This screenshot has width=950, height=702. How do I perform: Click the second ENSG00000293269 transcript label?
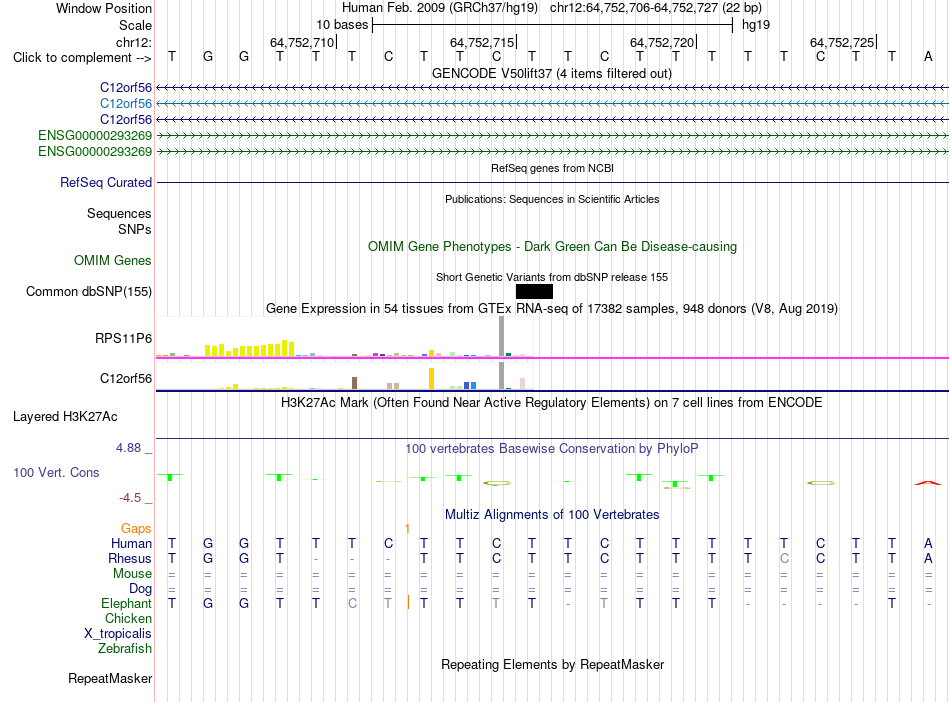(95, 151)
